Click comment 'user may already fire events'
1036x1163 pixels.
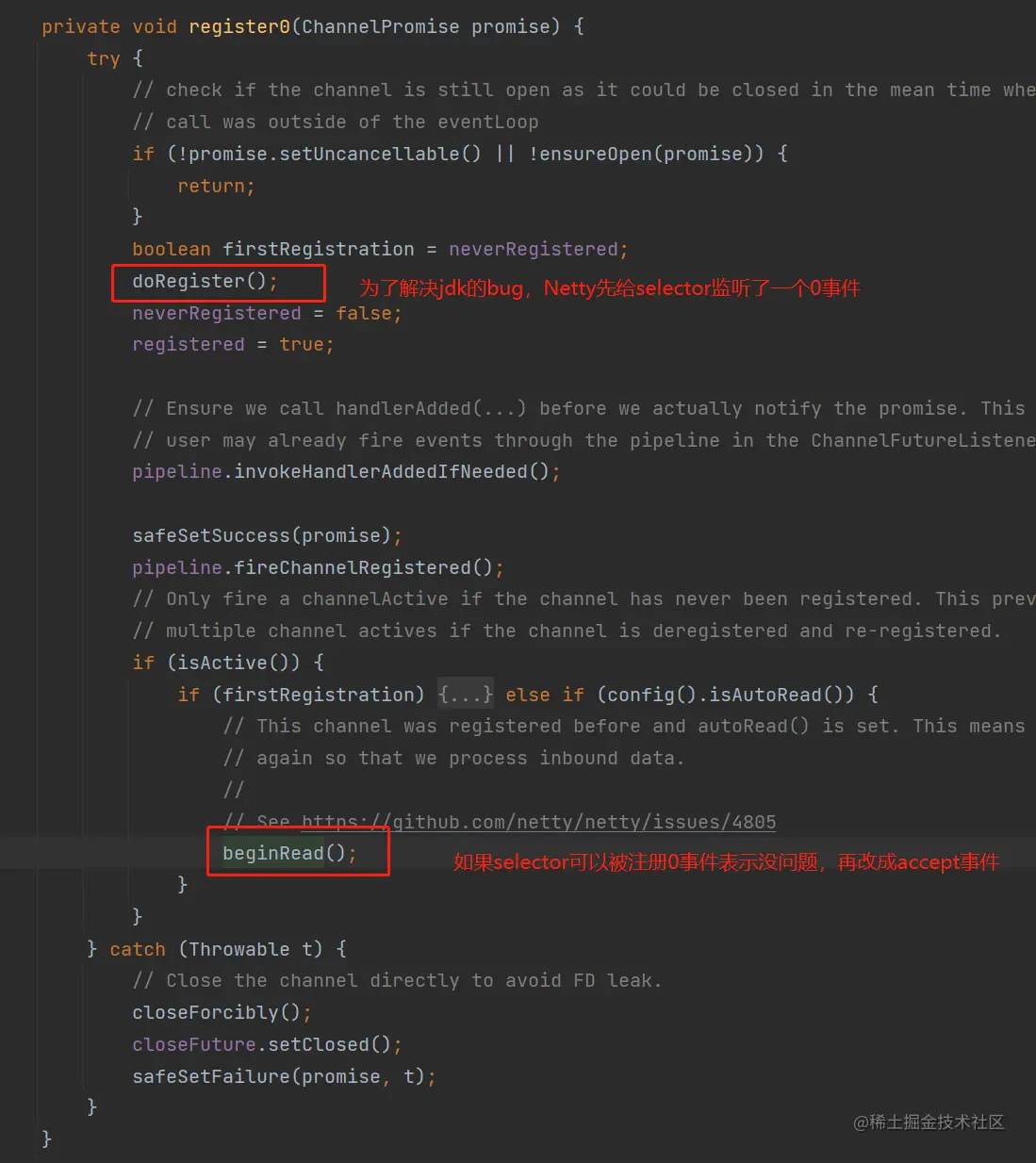pos(584,440)
